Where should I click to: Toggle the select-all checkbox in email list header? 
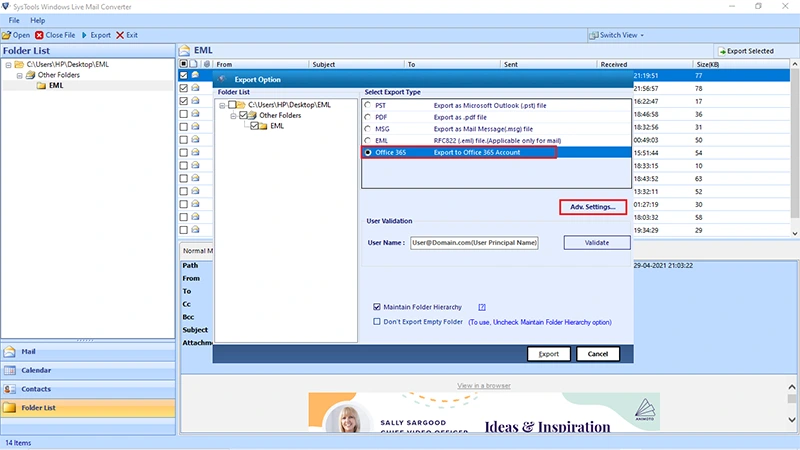[184, 64]
